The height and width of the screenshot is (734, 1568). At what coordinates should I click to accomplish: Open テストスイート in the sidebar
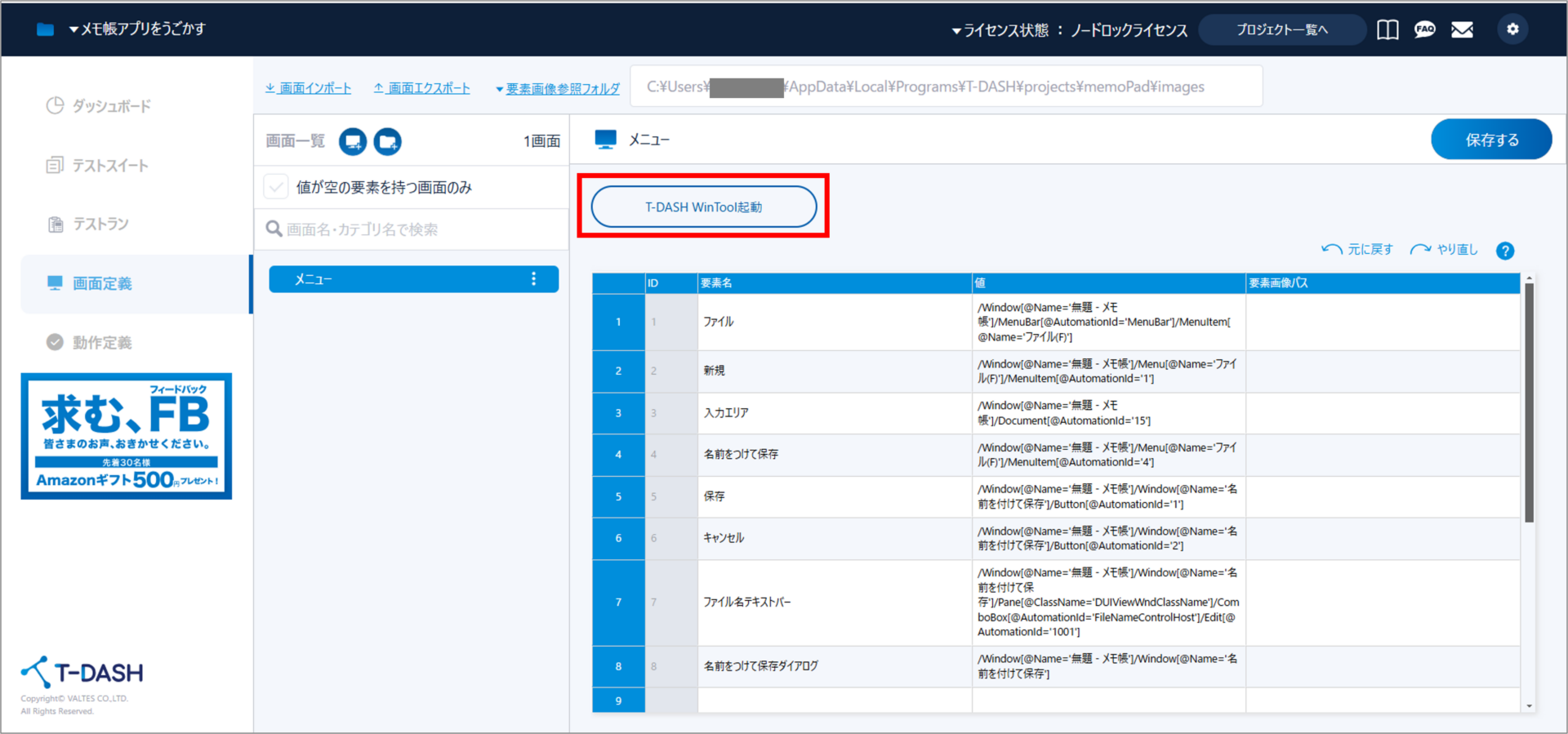(x=109, y=166)
